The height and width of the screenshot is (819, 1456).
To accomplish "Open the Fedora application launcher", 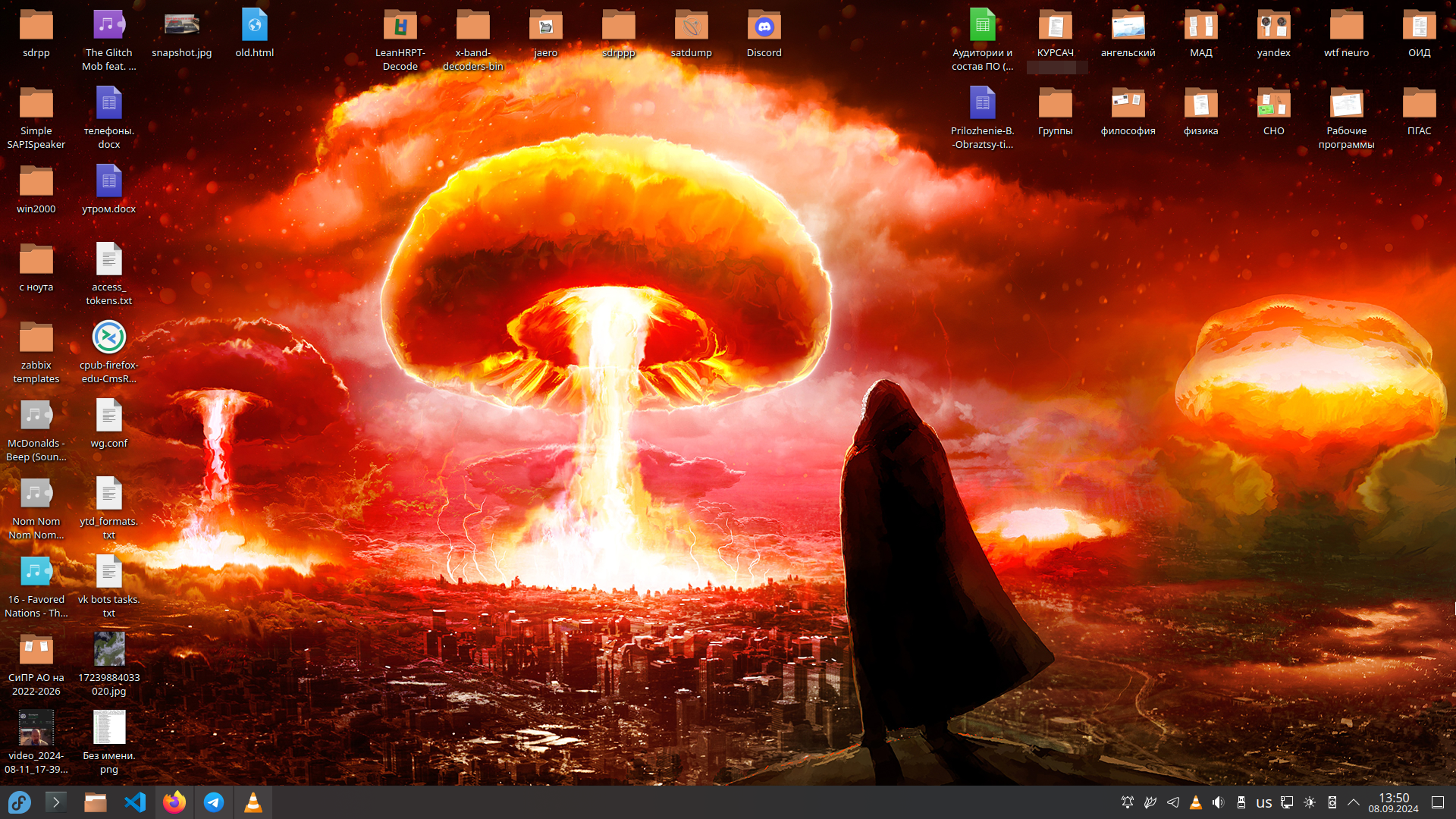I will point(20,802).
